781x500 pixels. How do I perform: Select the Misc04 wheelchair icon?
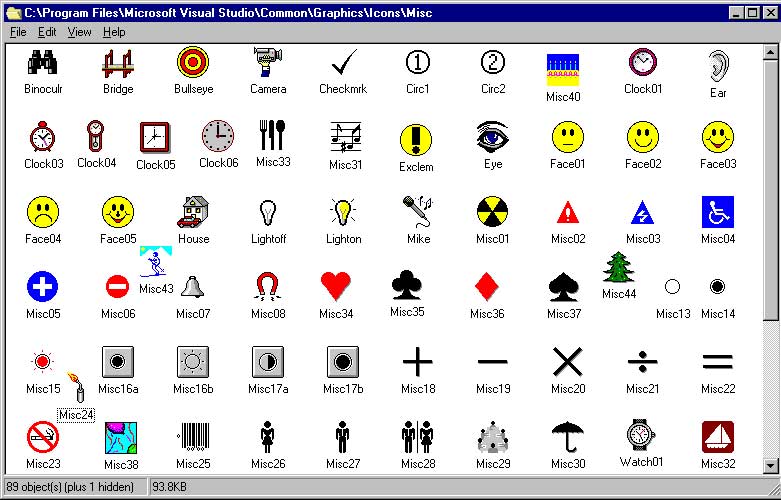[x=718, y=212]
